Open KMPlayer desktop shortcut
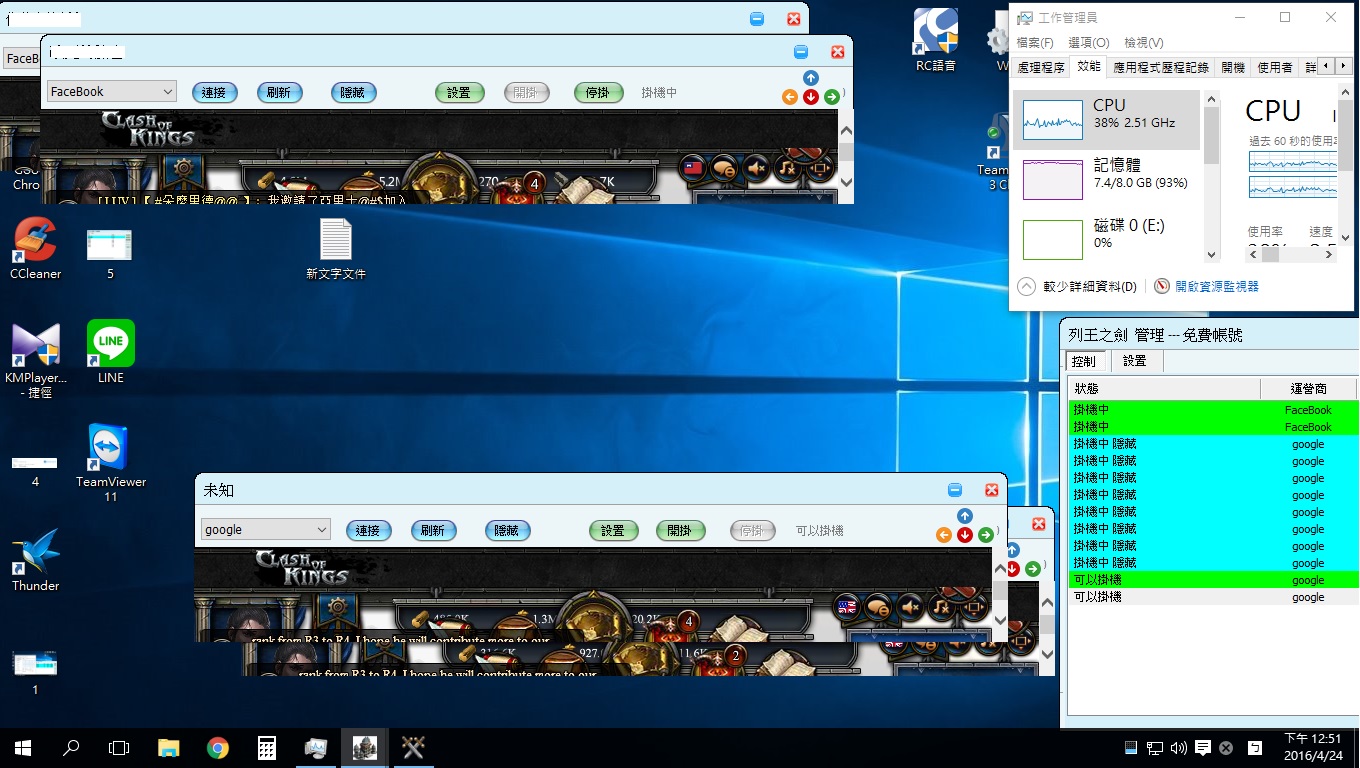The width and height of the screenshot is (1360, 768). (x=36, y=360)
